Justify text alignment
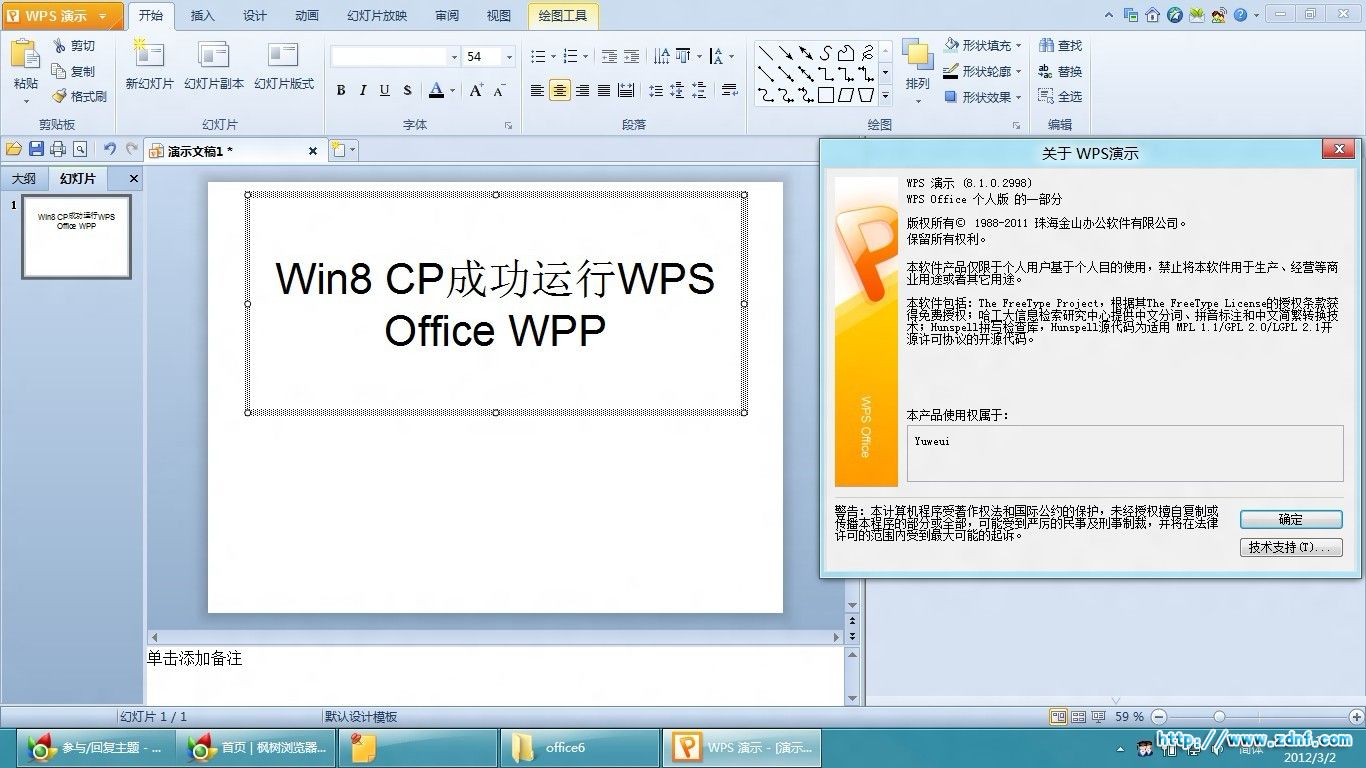Screen dimensions: 1366x768 pyautogui.click(x=604, y=91)
